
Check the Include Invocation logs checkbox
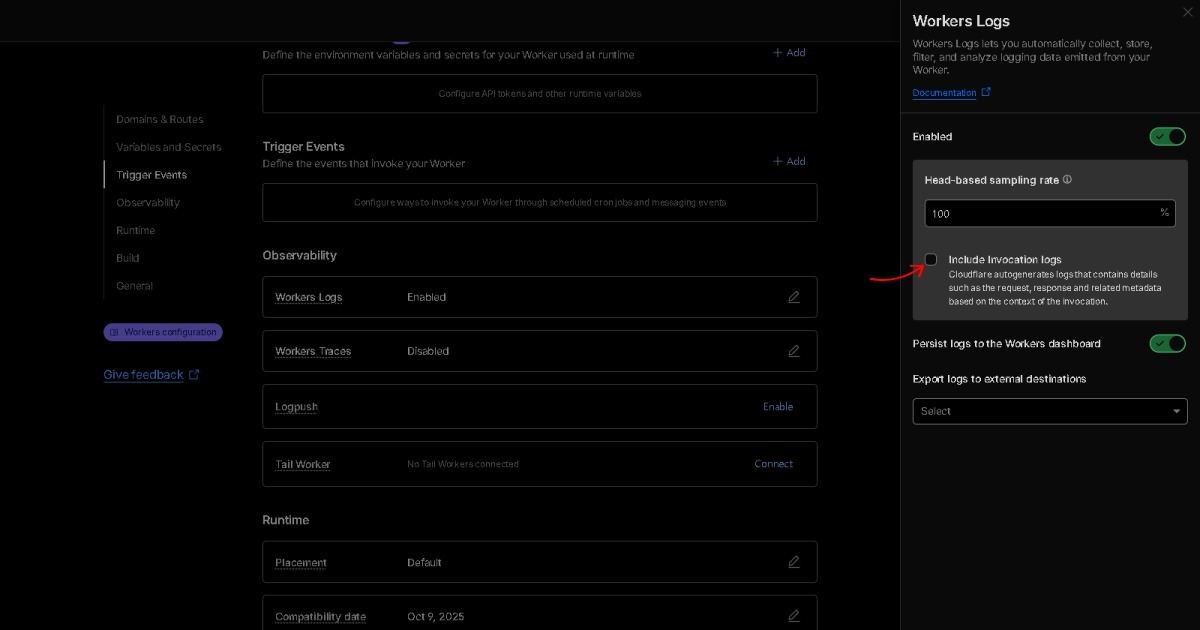pos(931,259)
